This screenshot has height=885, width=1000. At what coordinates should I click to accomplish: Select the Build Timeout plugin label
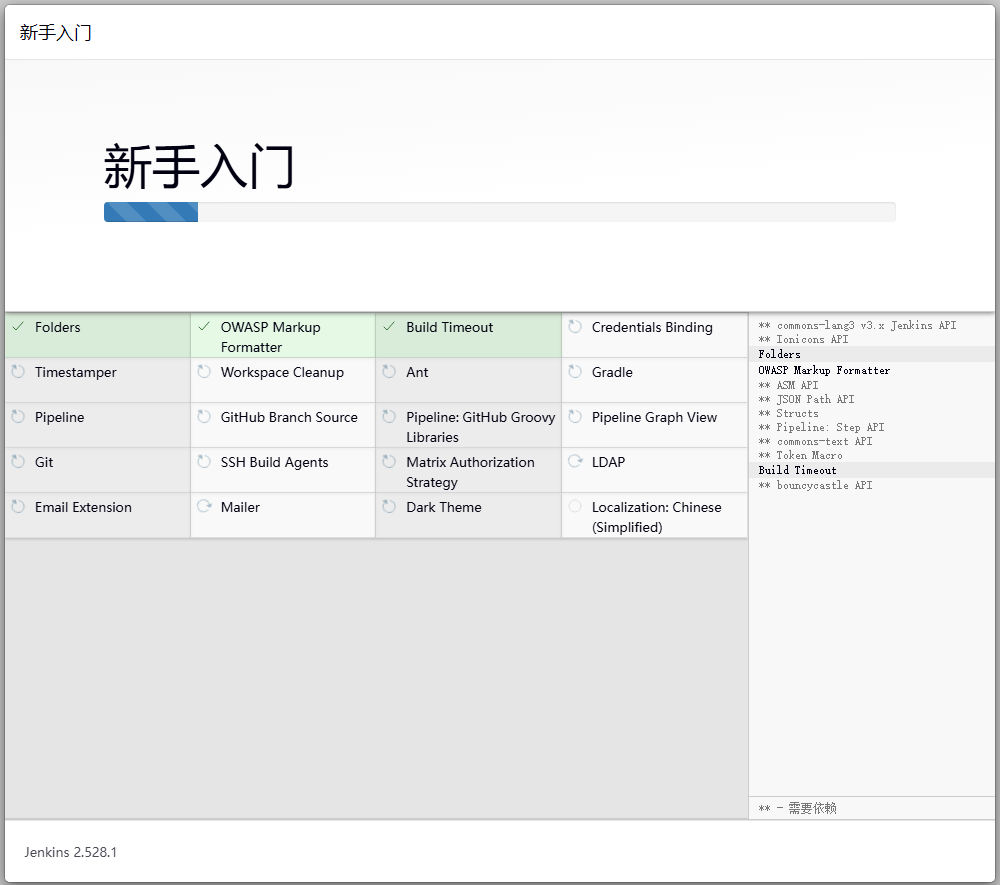click(450, 327)
